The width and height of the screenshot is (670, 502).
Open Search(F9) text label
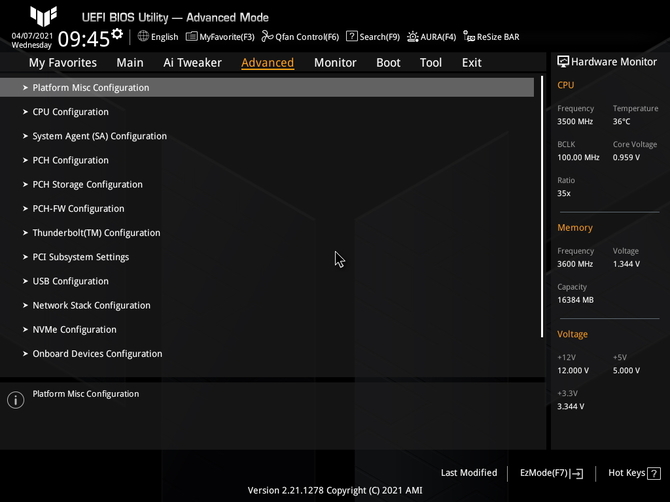pyautogui.click(x=379, y=37)
